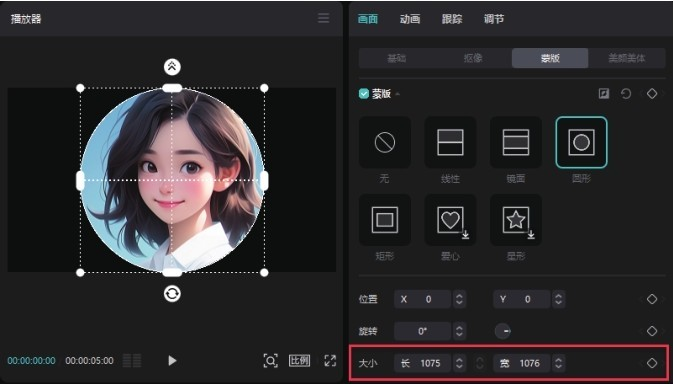This screenshot has width=673, height=384.
Task: Enter fullscreen preview in the player
Action: 330,360
